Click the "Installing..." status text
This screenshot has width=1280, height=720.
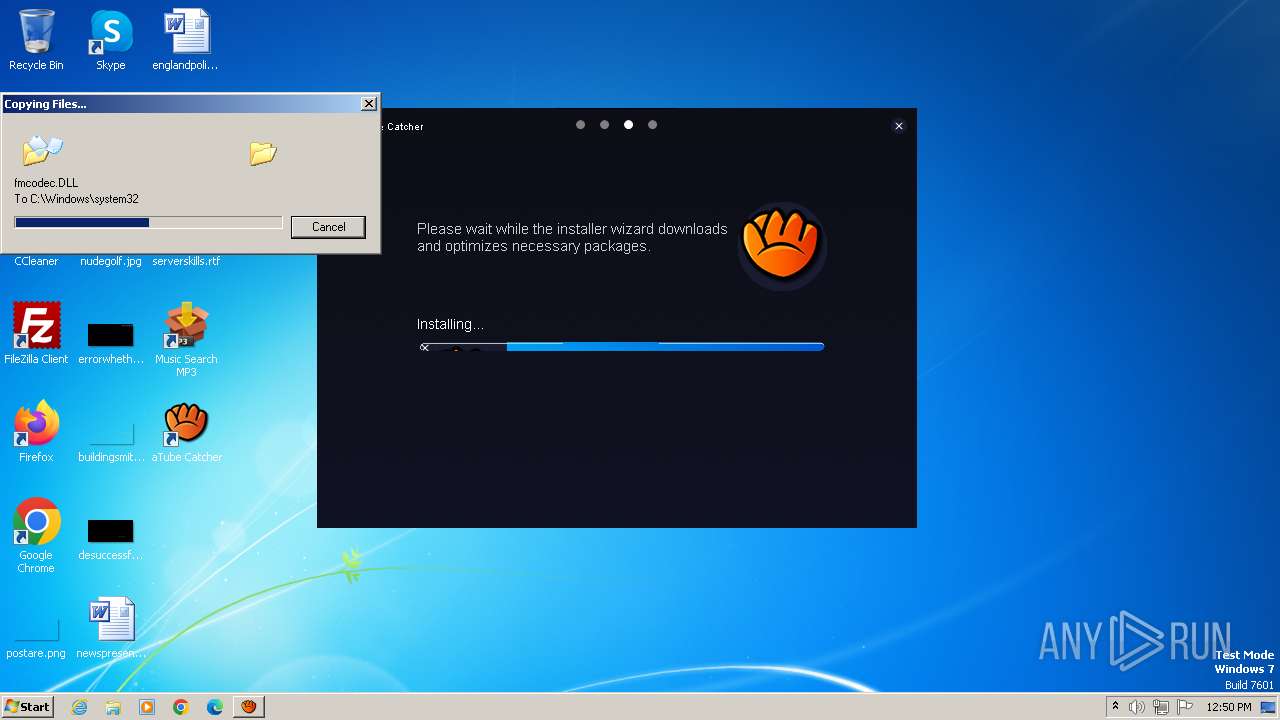[450, 324]
